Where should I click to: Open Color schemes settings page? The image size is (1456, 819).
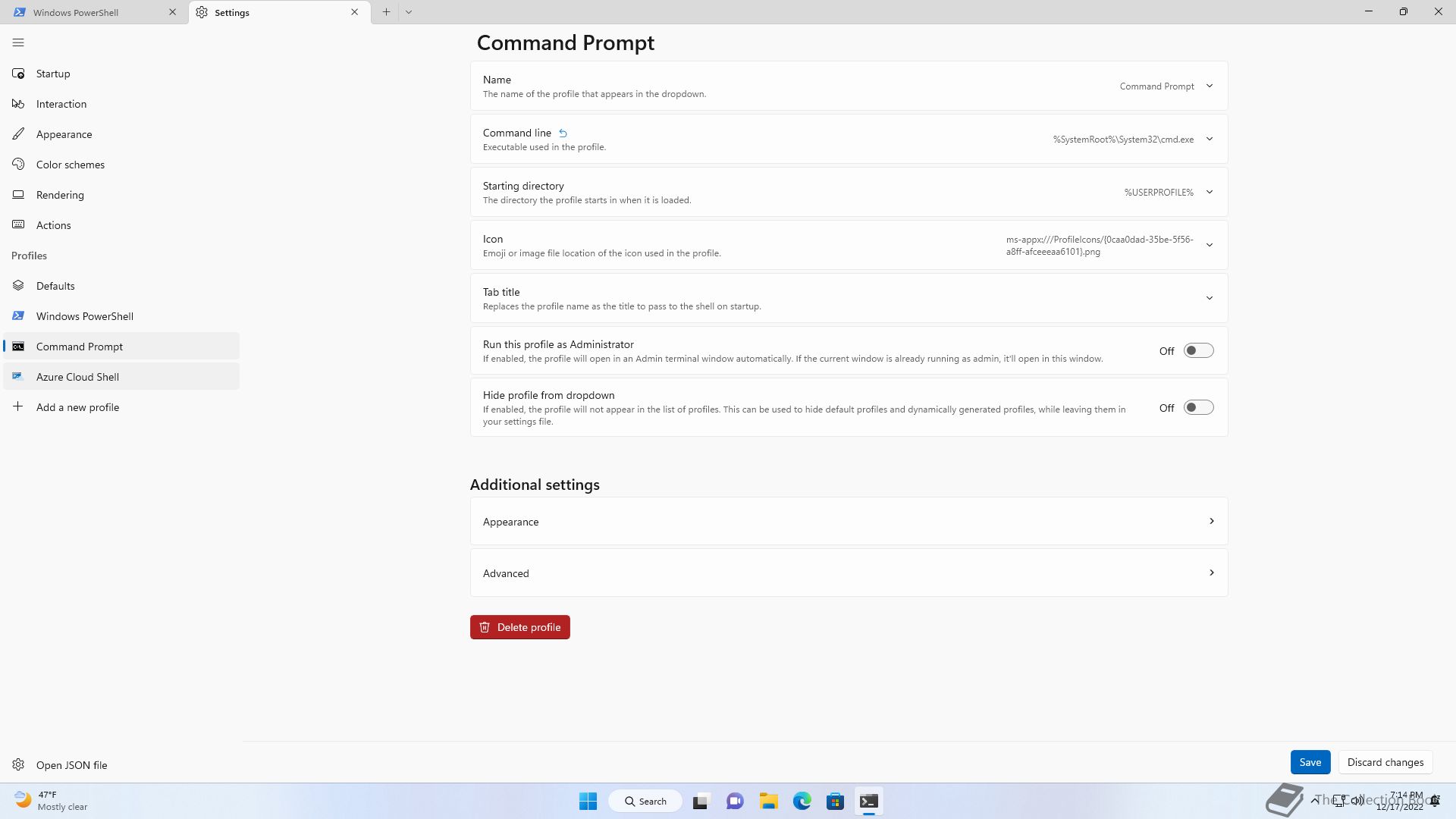(121, 165)
